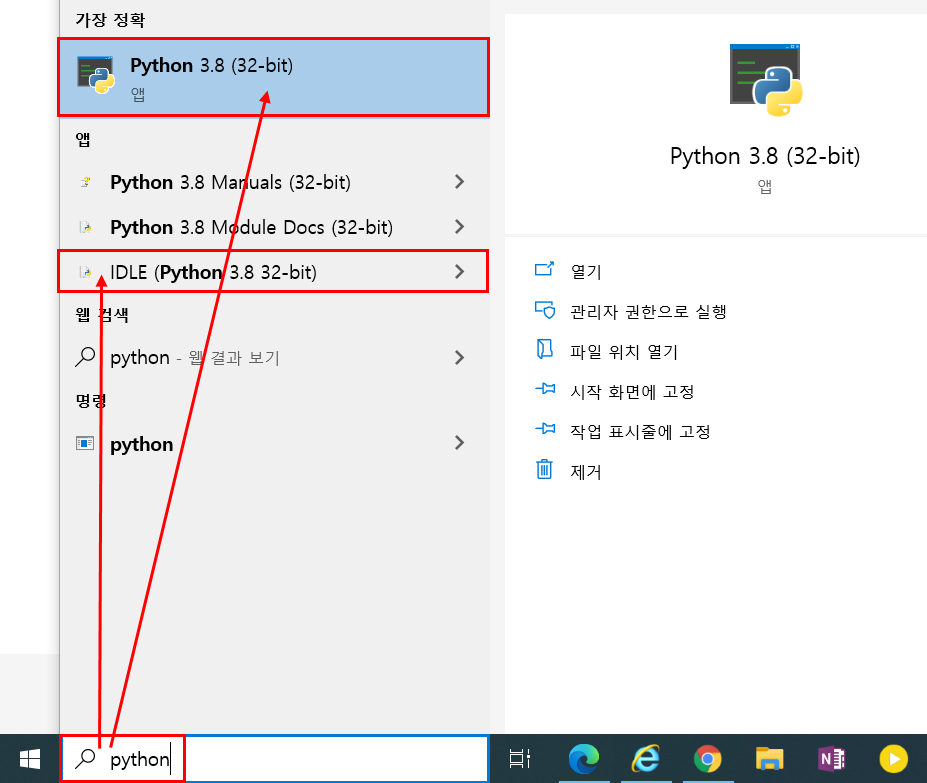
Task: Open Task View on the taskbar
Action: (x=520, y=759)
